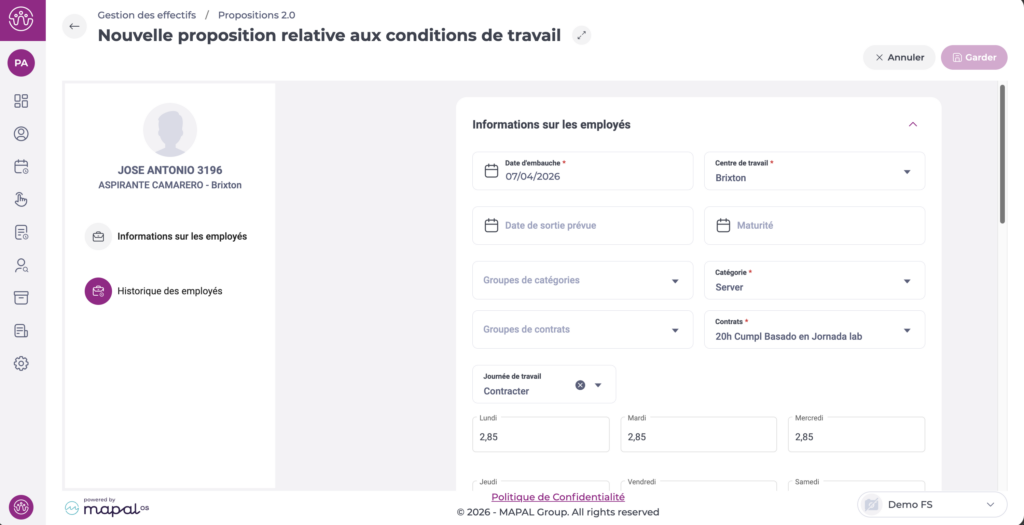Open the Politique de Confidentialité link

coord(558,497)
